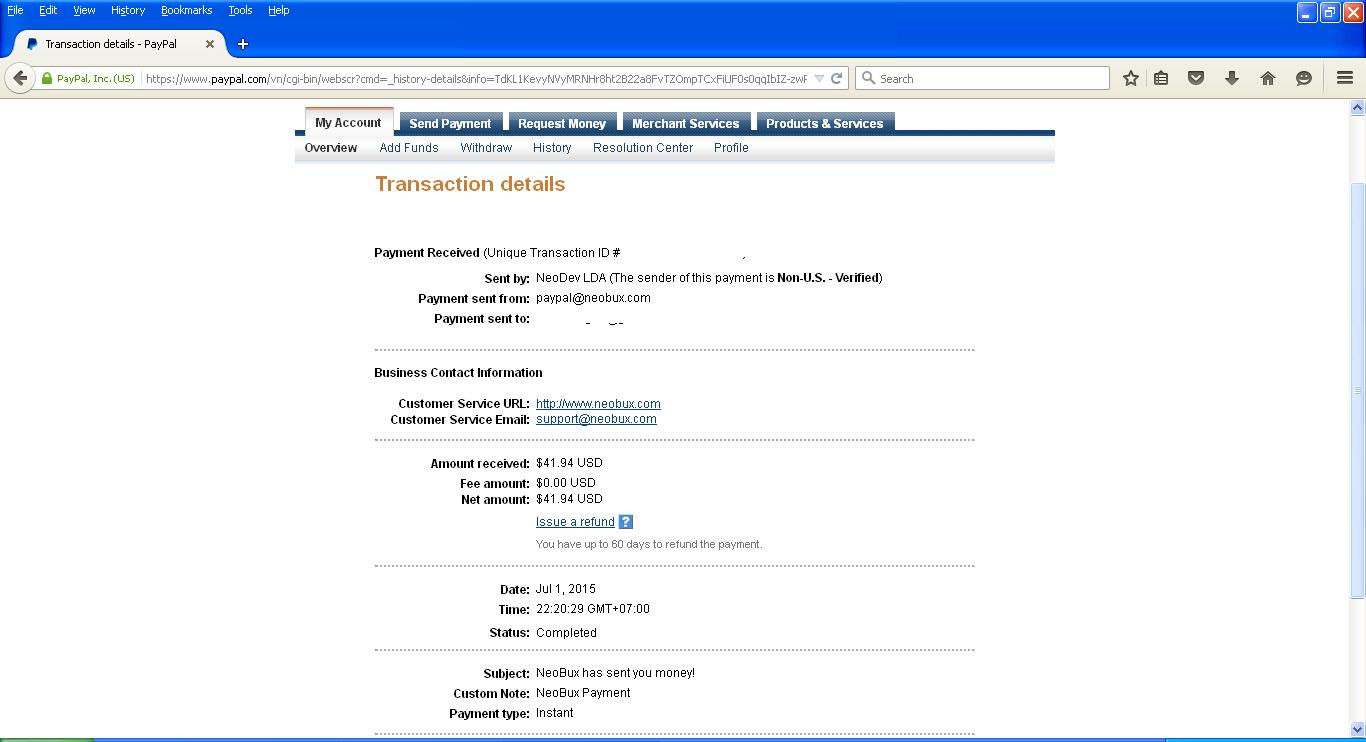
Task: Click the Amount received value $41.94 USD
Action: [569, 463]
